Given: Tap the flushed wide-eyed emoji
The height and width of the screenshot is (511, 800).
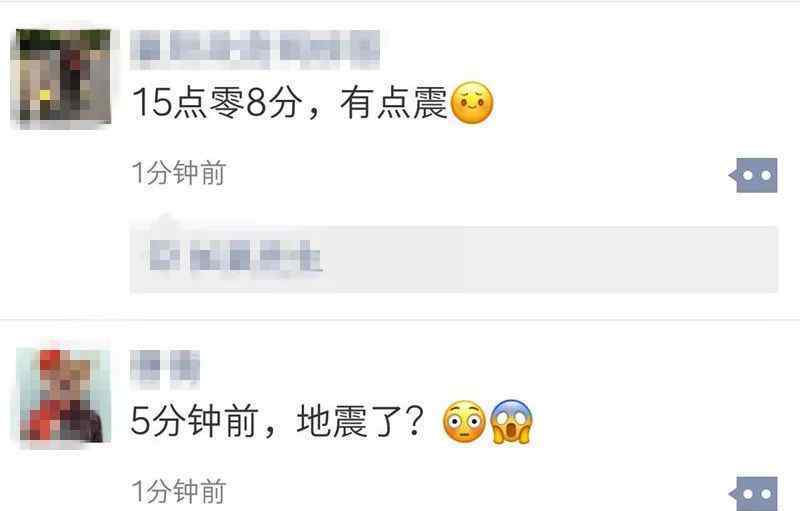Looking at the screenshot, I should coord(463,421).
